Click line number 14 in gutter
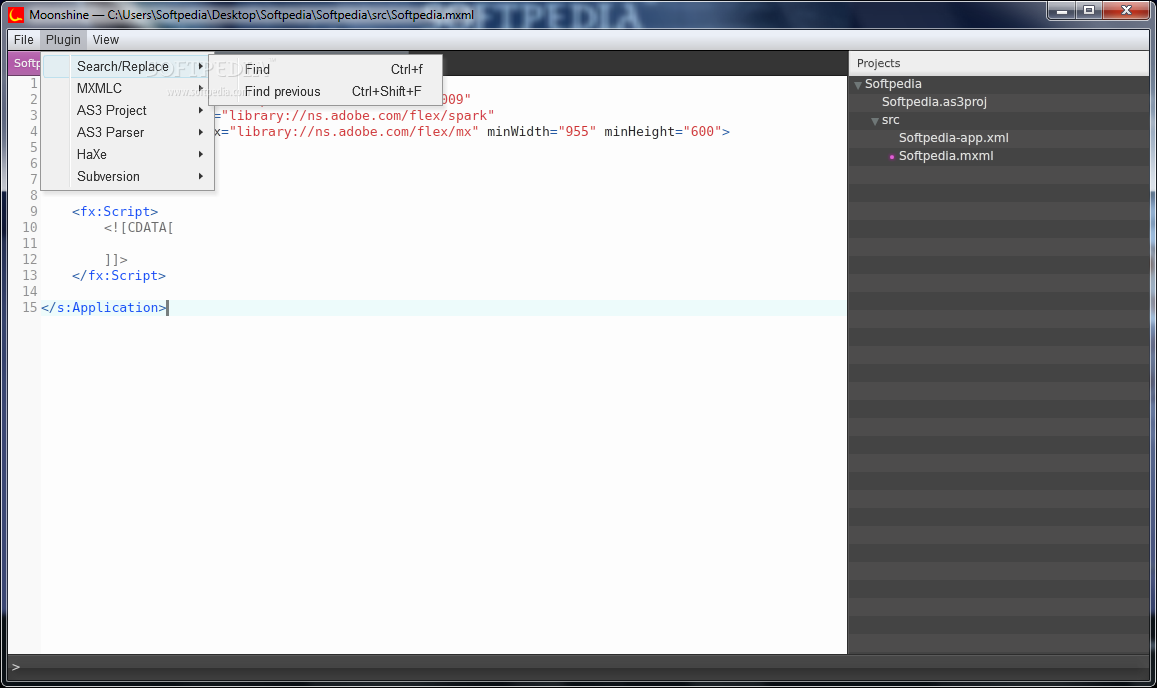The image size is (1157, 688). coord(30,292)
